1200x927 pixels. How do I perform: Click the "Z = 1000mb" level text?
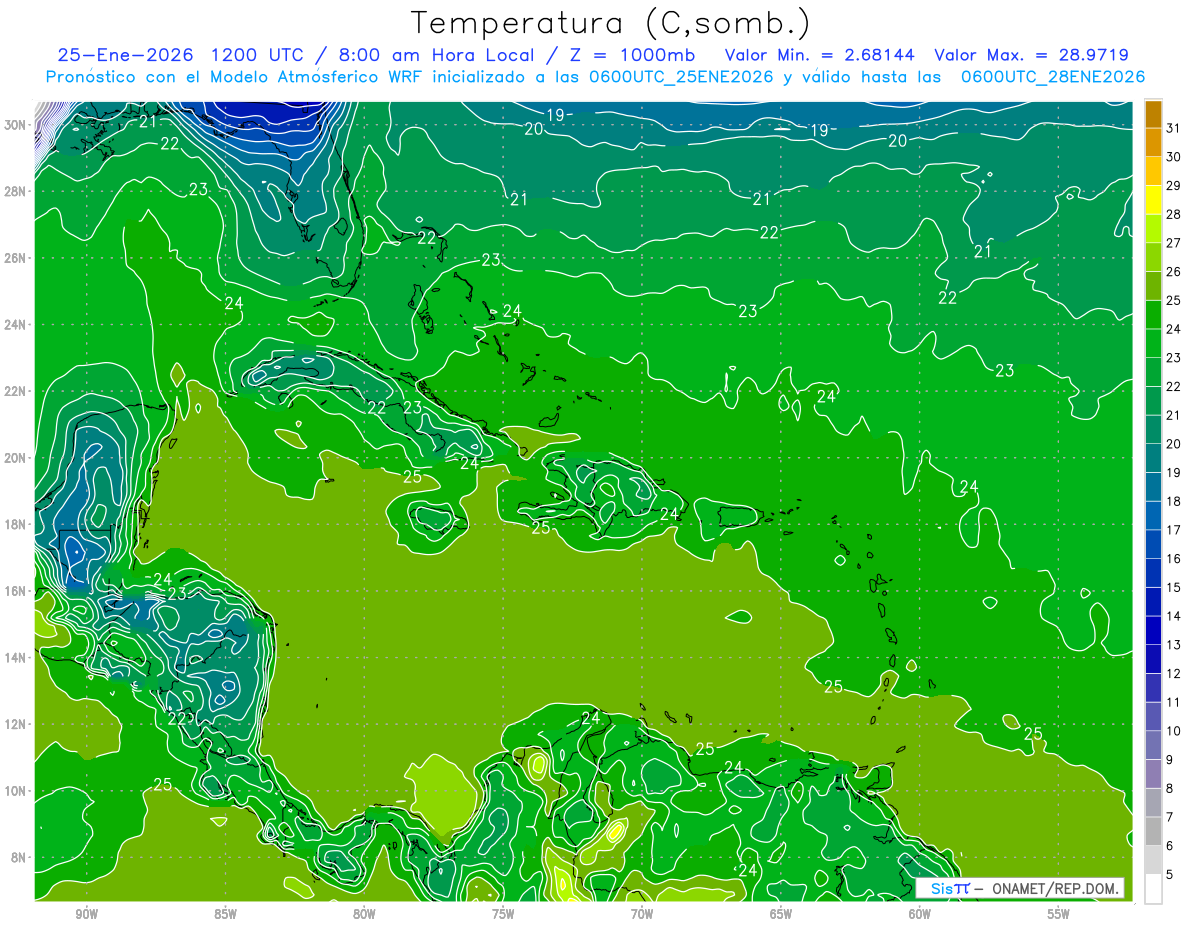tap(632, 55)
